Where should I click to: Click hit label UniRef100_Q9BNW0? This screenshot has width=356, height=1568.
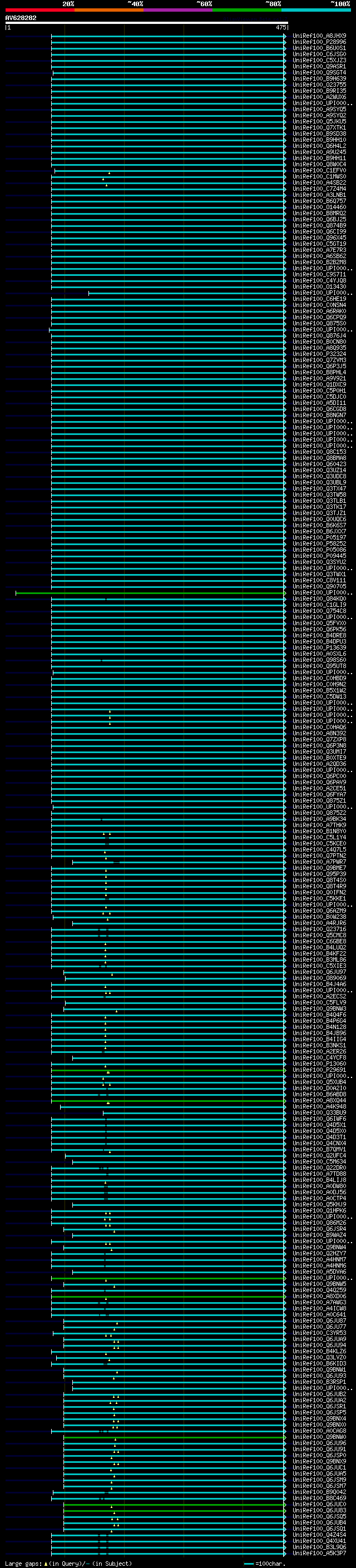pos(319,1437)
